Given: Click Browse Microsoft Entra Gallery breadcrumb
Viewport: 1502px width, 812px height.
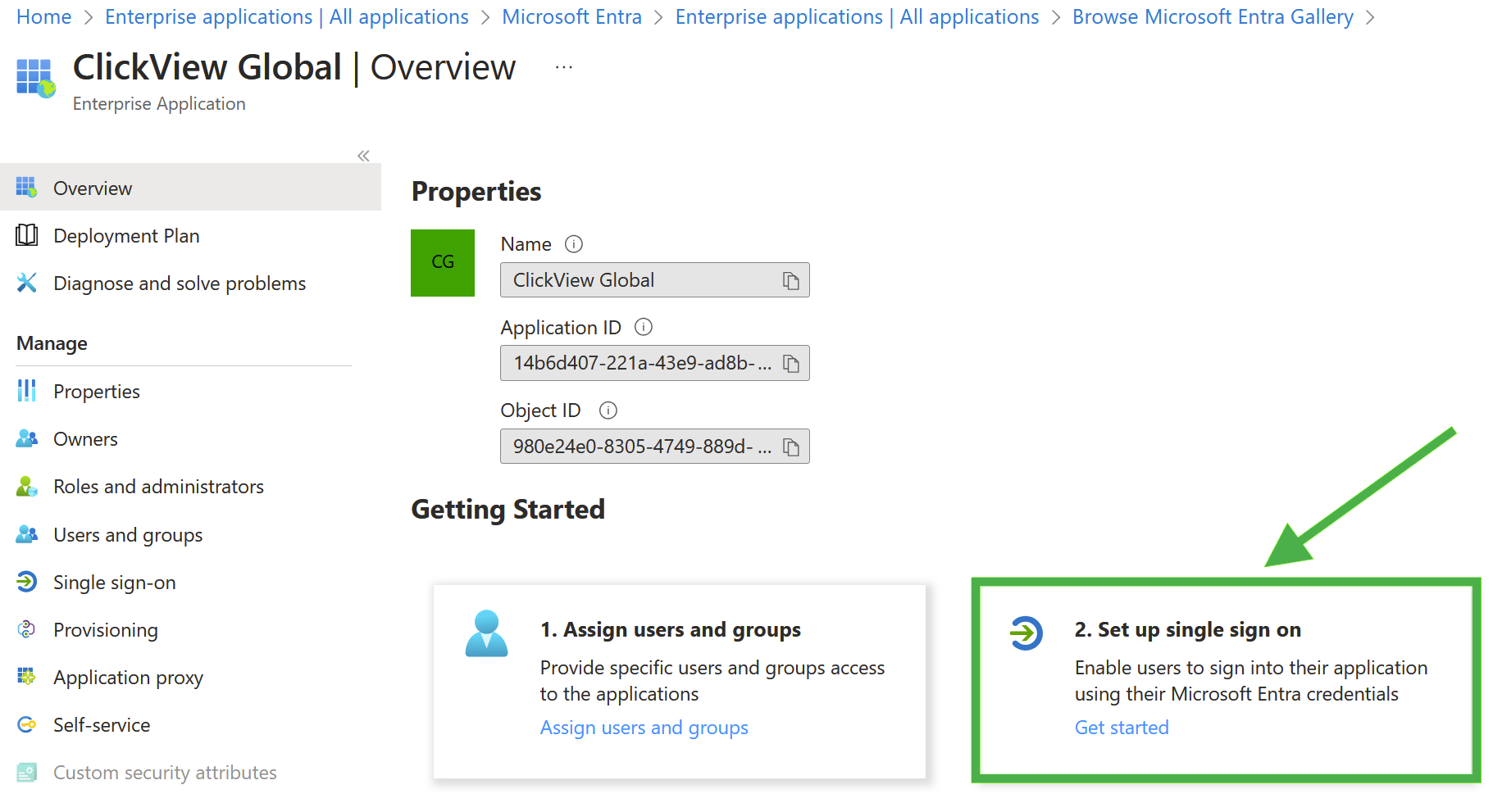Looking at the screenshot, I should tap(1213, 16).
